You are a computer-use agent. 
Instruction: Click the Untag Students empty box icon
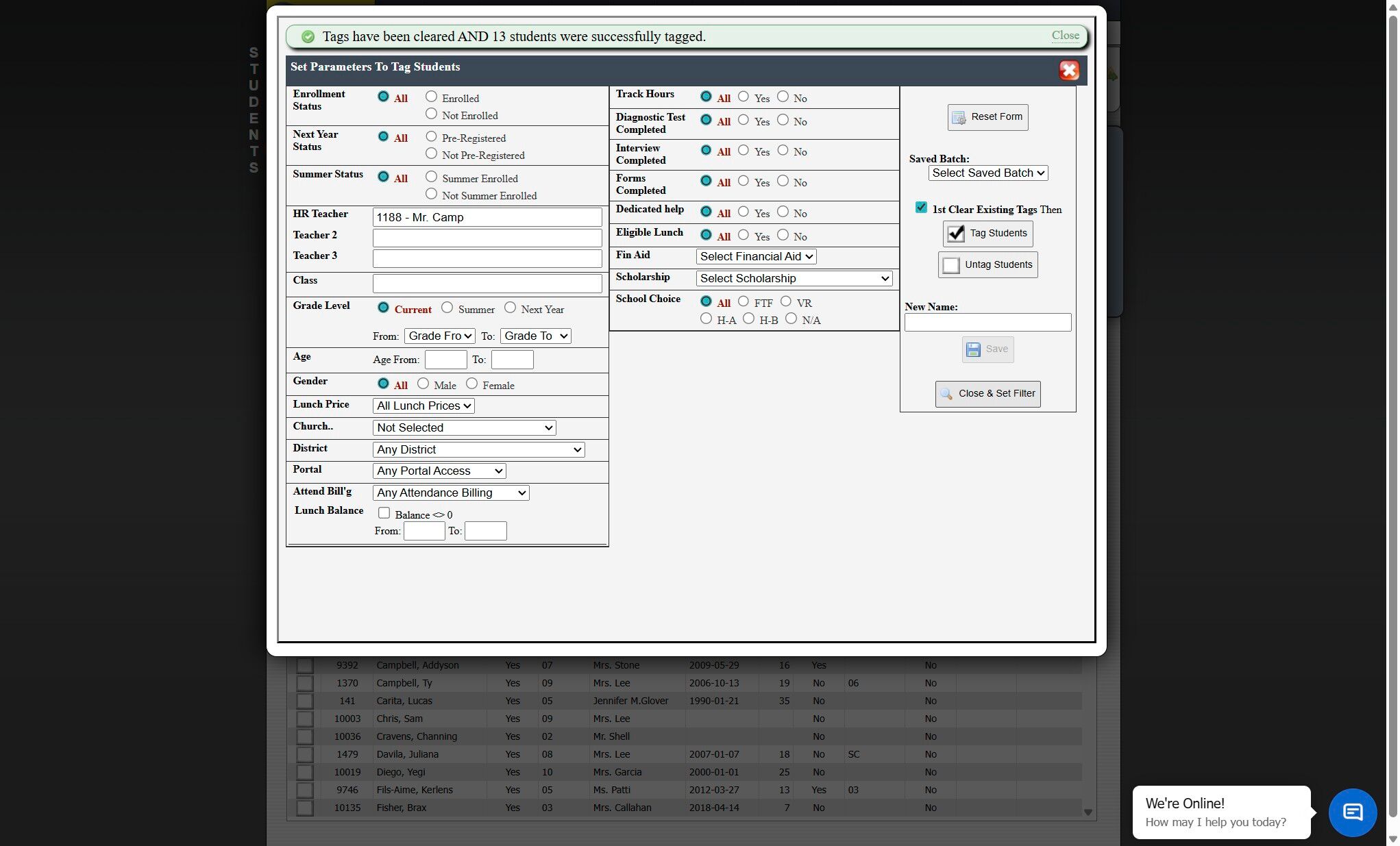point(950,265)
